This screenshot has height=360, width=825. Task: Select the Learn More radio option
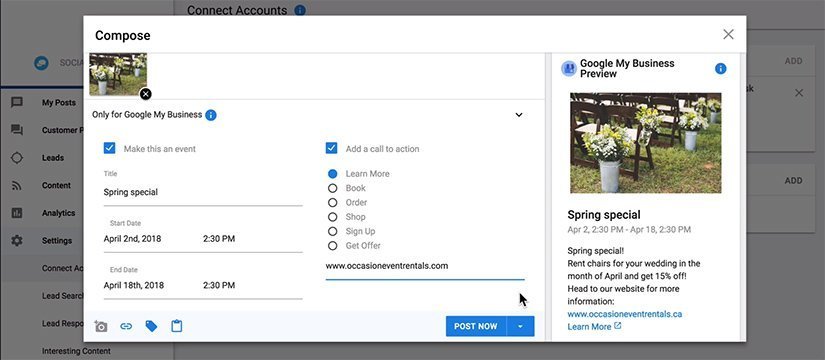tap(333, 174)
